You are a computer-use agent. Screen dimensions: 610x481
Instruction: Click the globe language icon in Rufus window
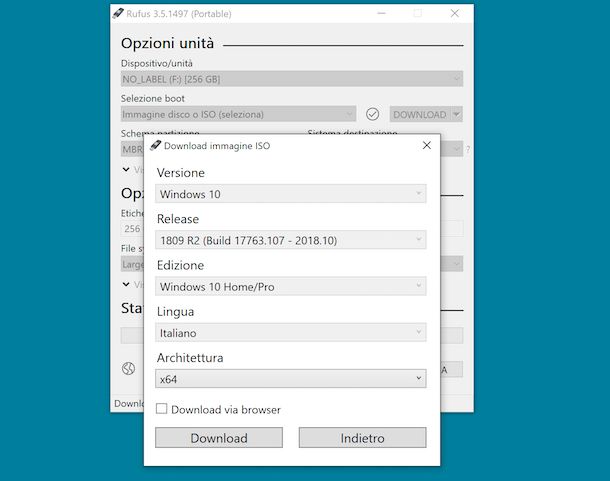click(128, 368)
